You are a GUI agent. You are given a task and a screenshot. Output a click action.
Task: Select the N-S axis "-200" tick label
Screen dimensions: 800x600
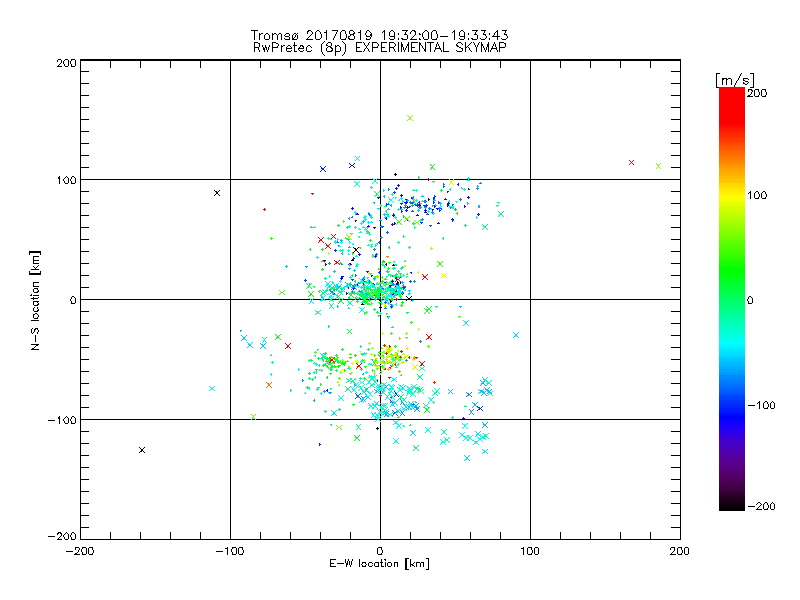(62, 536)
